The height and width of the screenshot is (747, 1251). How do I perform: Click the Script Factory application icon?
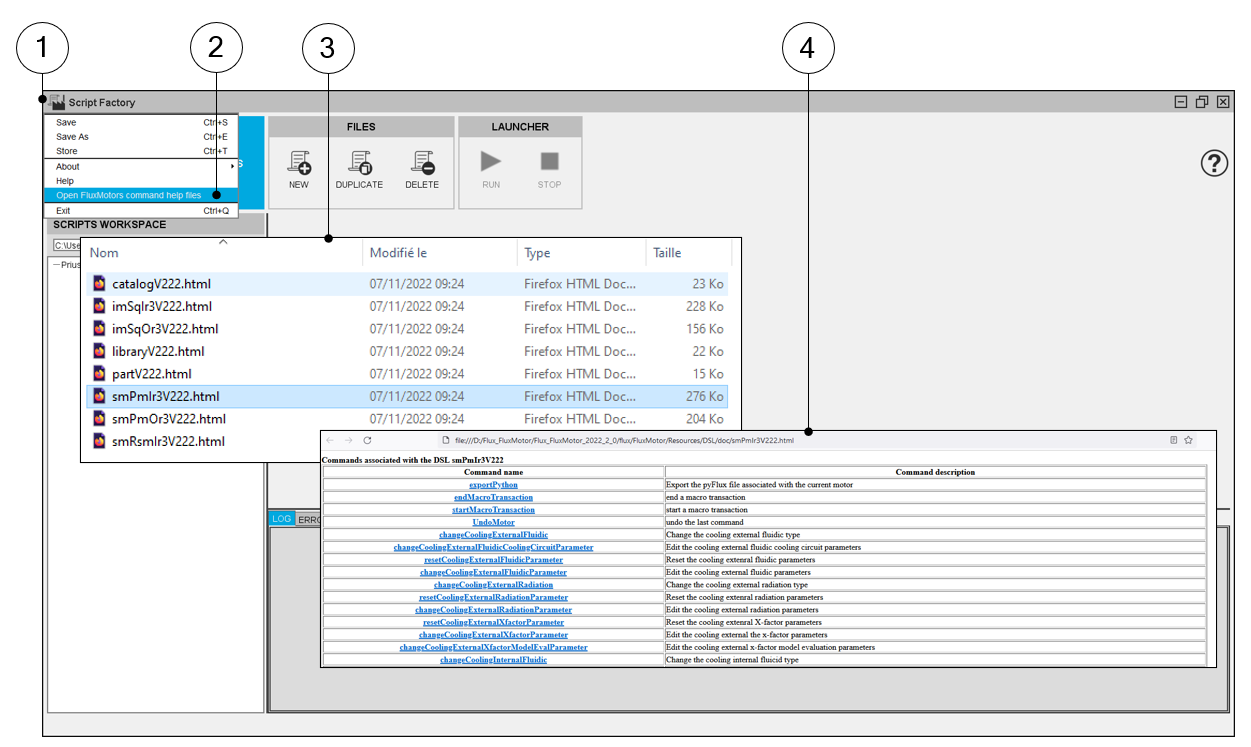(57, 102)
